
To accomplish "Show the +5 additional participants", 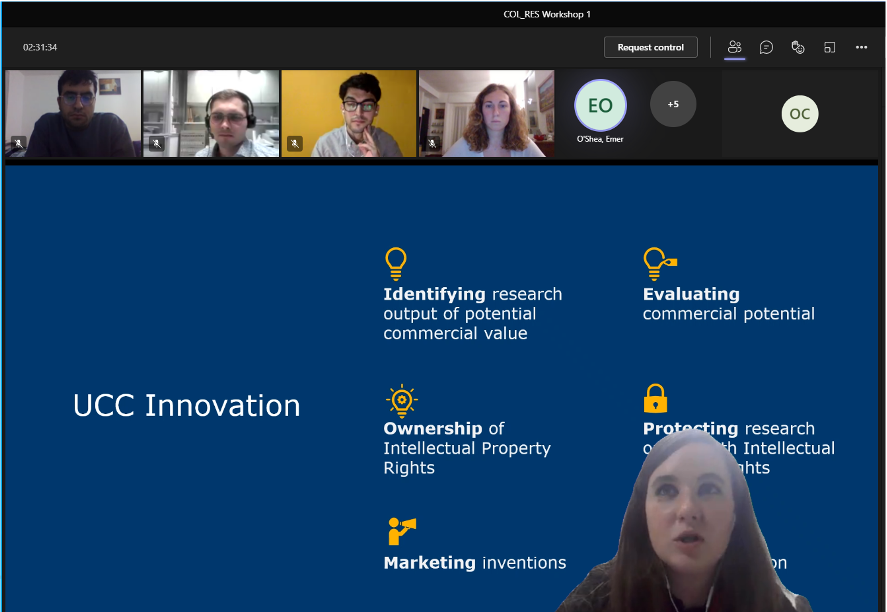I will [673, 104].
